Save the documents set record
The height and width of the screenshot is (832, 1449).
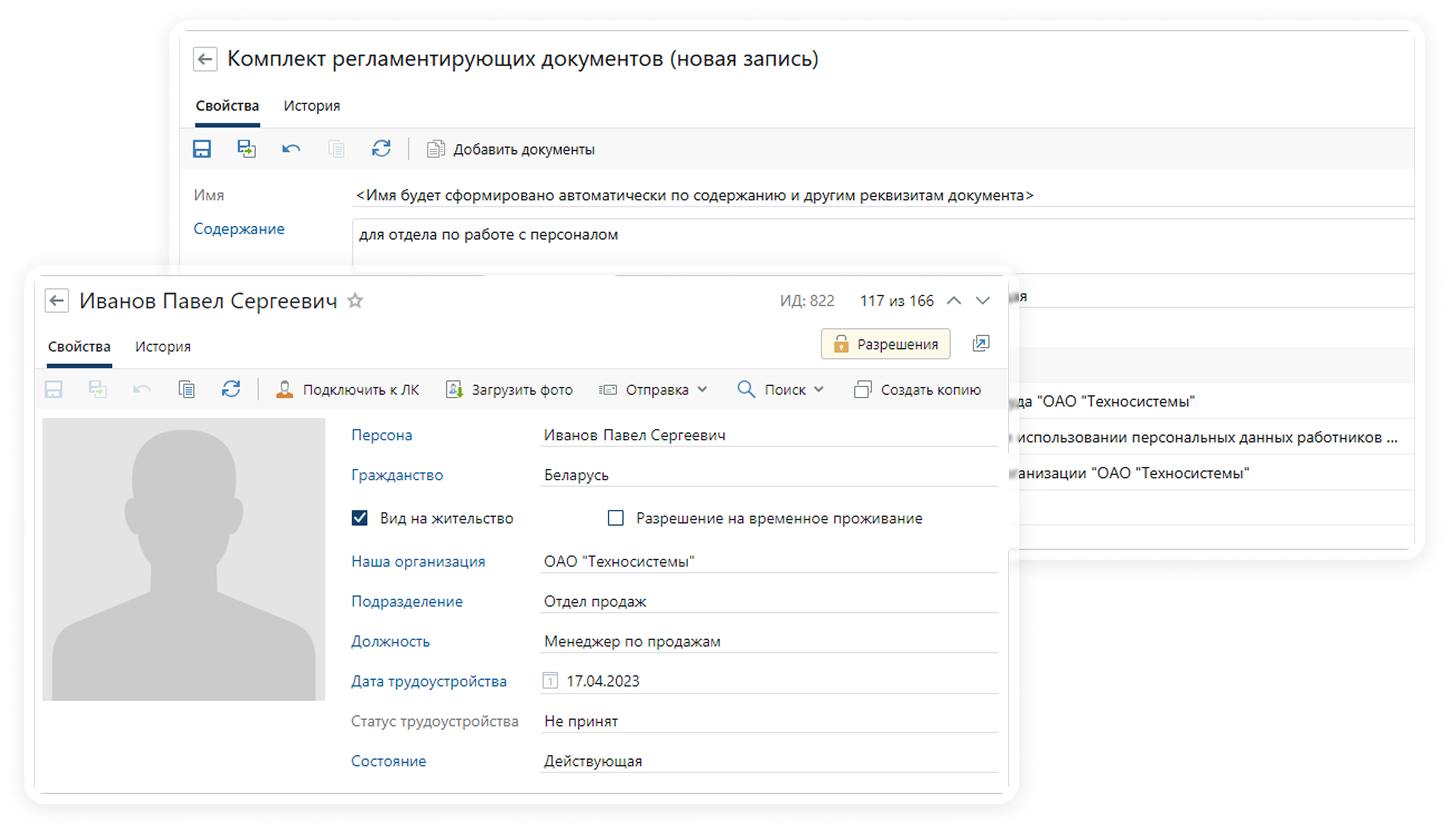[x=202, y=149]
